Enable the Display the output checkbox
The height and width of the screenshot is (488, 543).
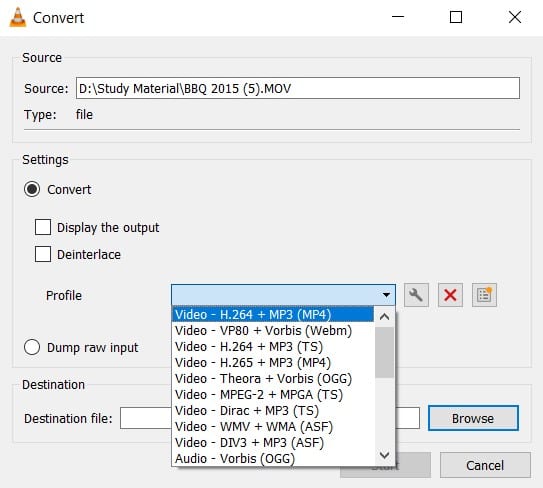click(x=43, y=227)
